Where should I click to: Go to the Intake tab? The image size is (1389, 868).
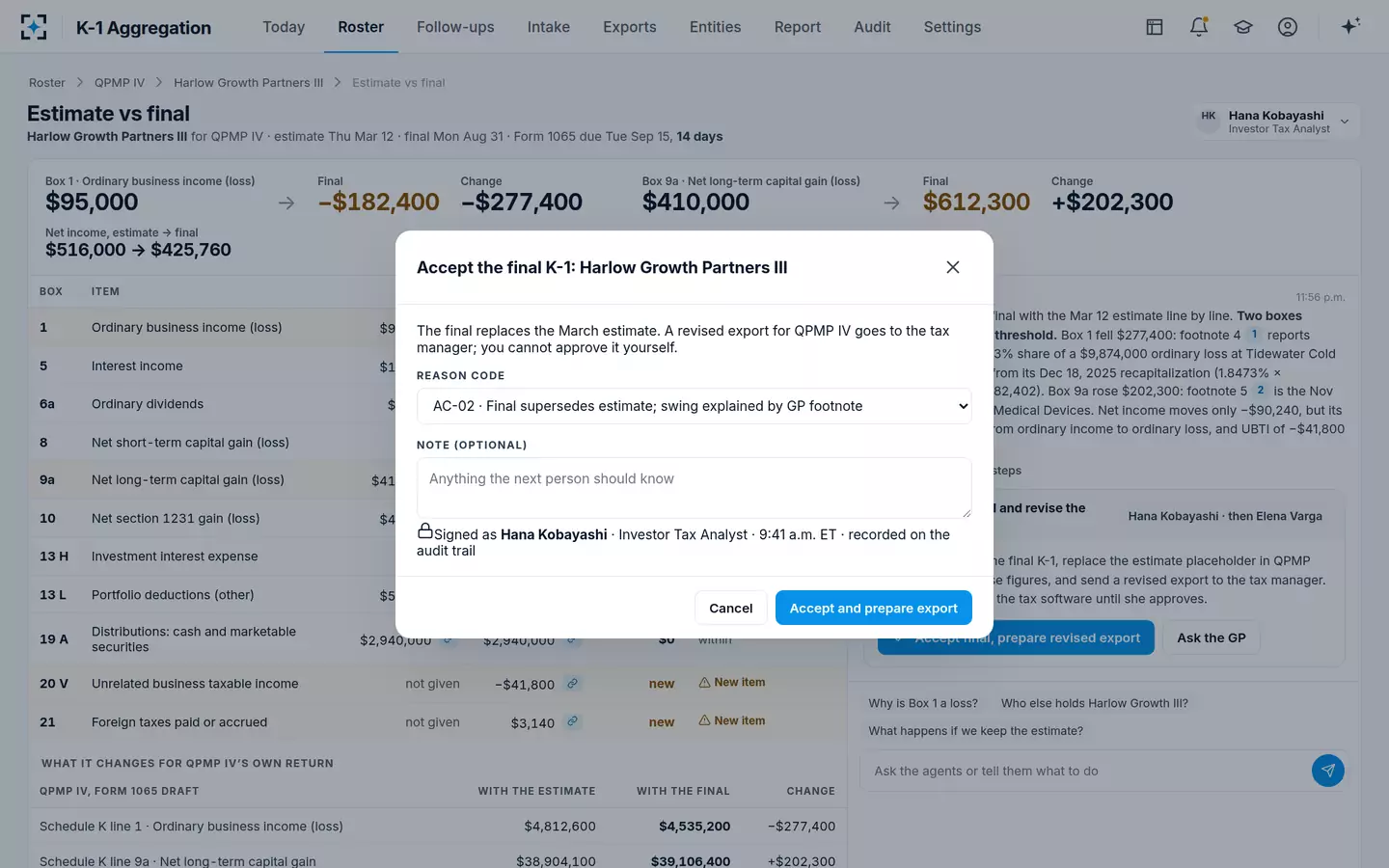point(549,27)
